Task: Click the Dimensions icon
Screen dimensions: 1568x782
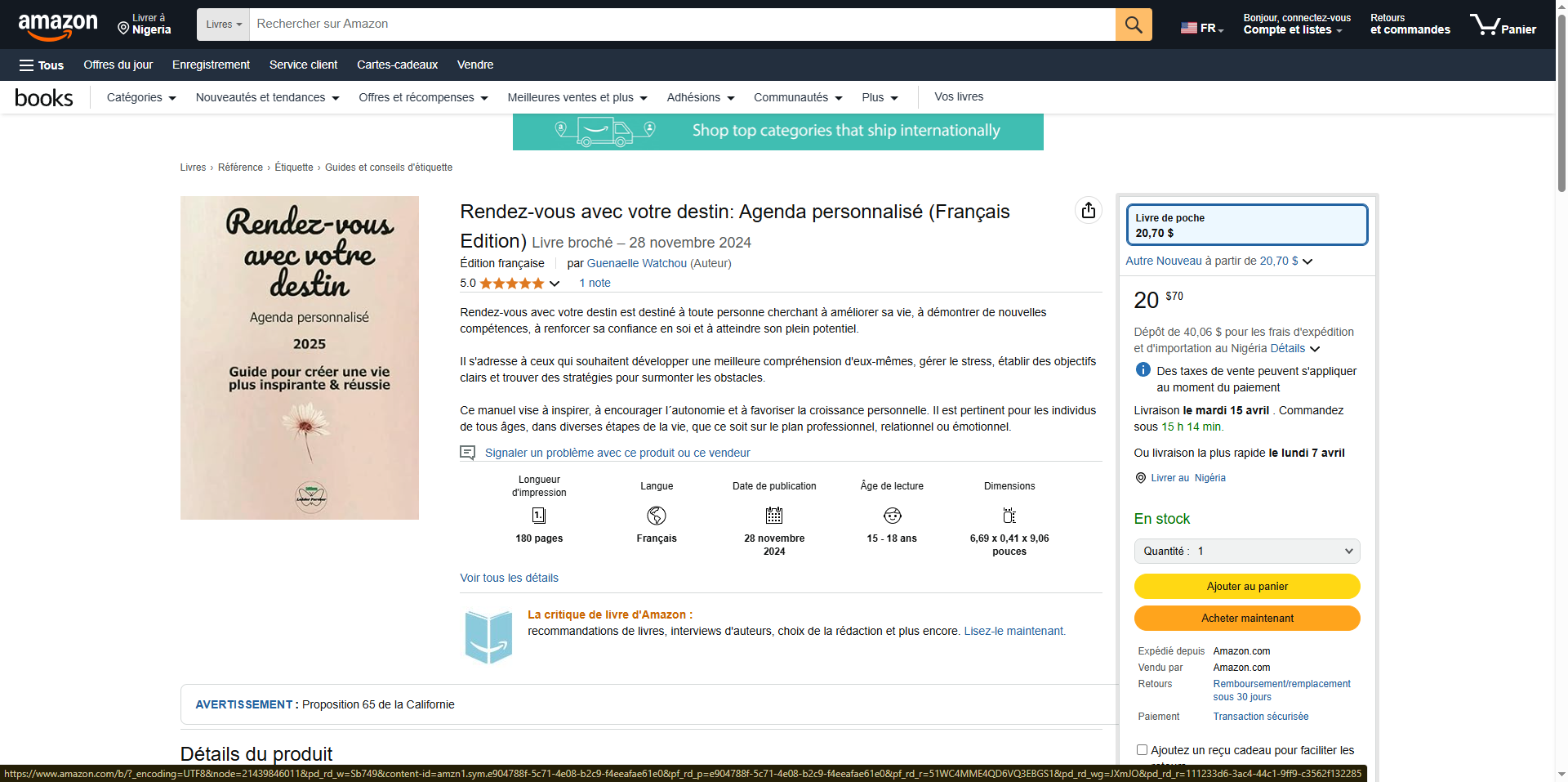Action: (1009, 516)
